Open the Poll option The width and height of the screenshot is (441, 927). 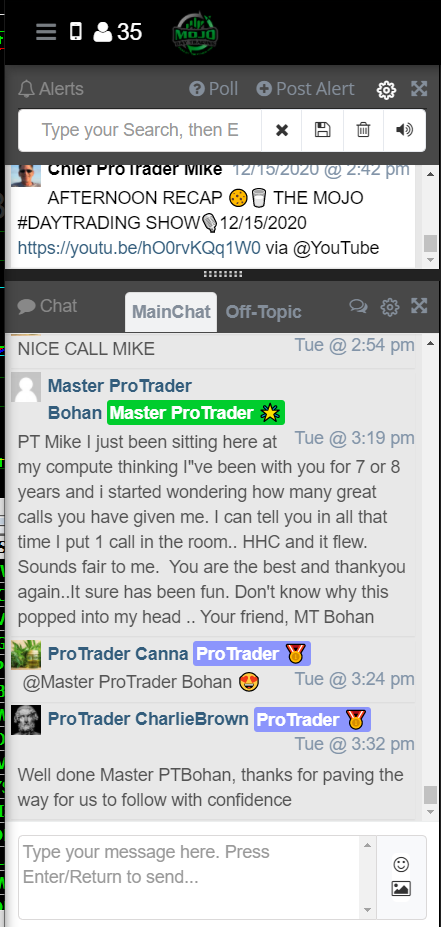(x=213, y=89)
